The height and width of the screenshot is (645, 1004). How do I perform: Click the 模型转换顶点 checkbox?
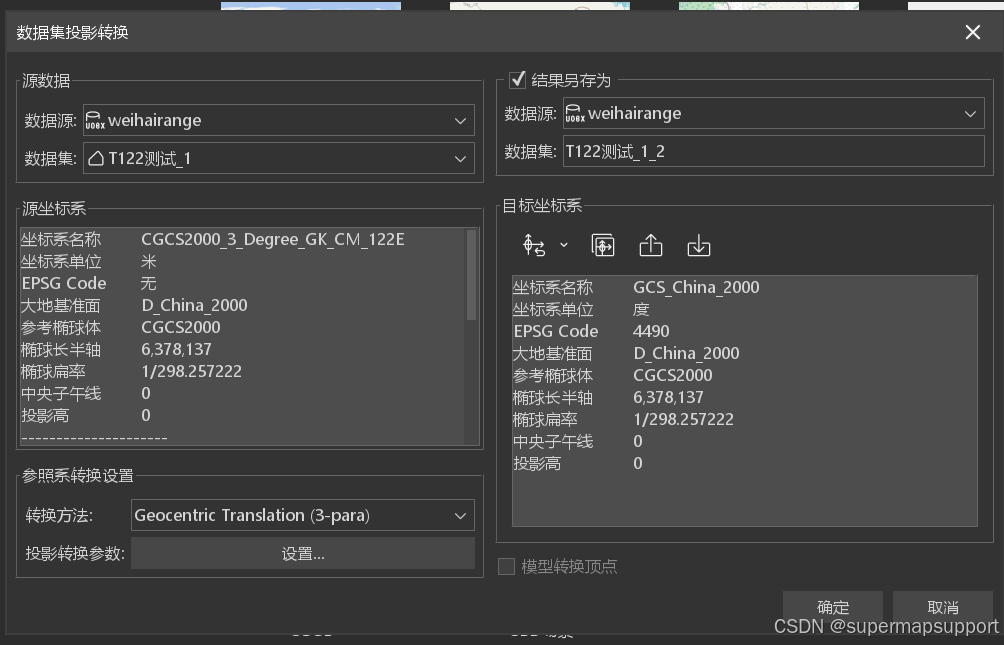coord(506,566)
